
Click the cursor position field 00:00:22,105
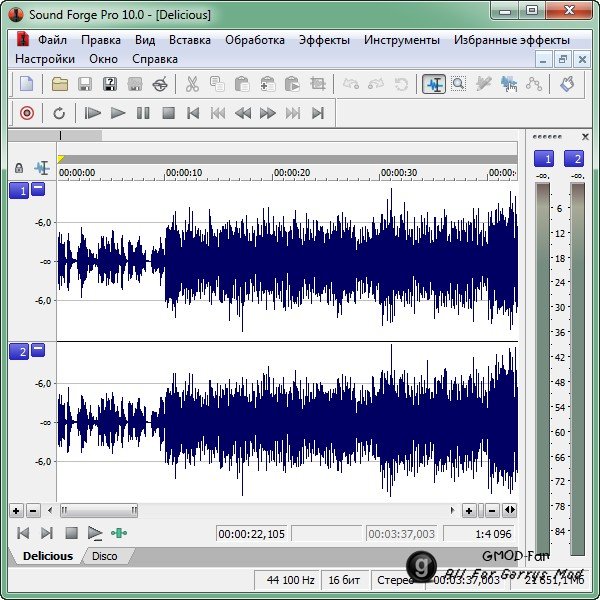(251, 534)
